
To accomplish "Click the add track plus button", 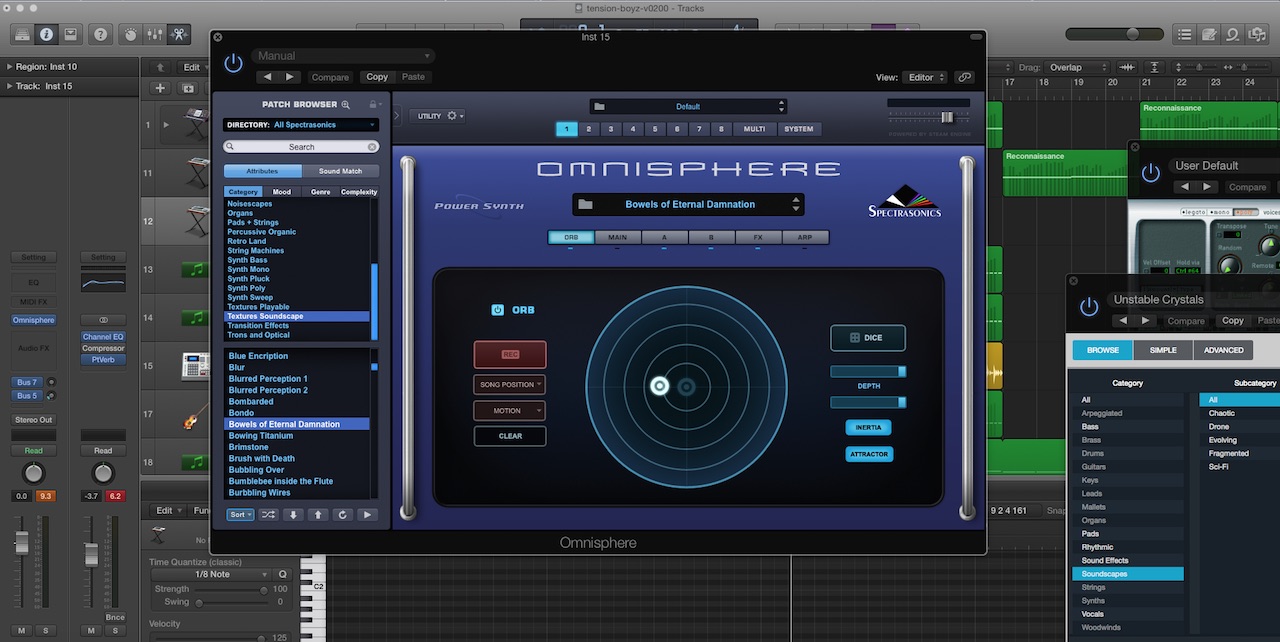I will (x=159, y=88).
